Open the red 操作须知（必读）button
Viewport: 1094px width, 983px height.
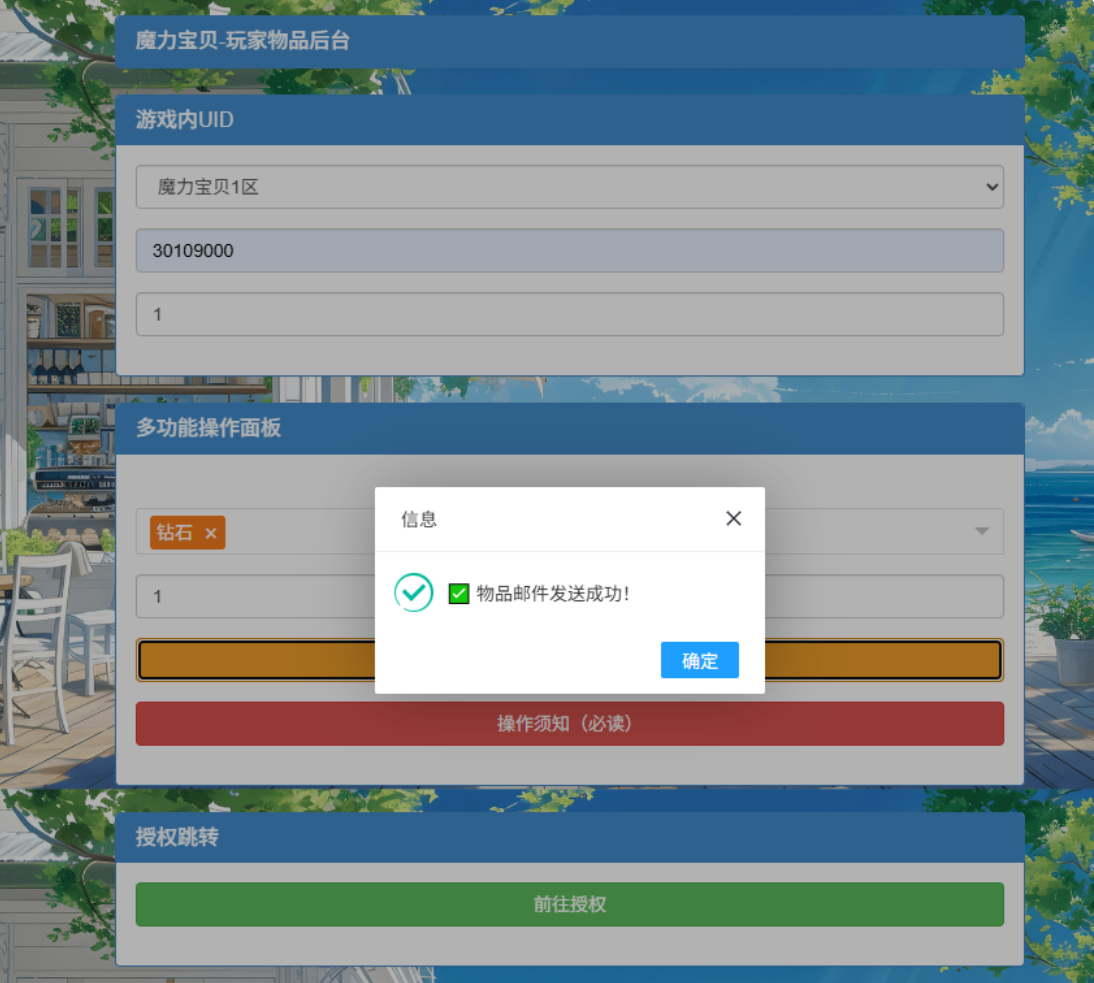569,723
